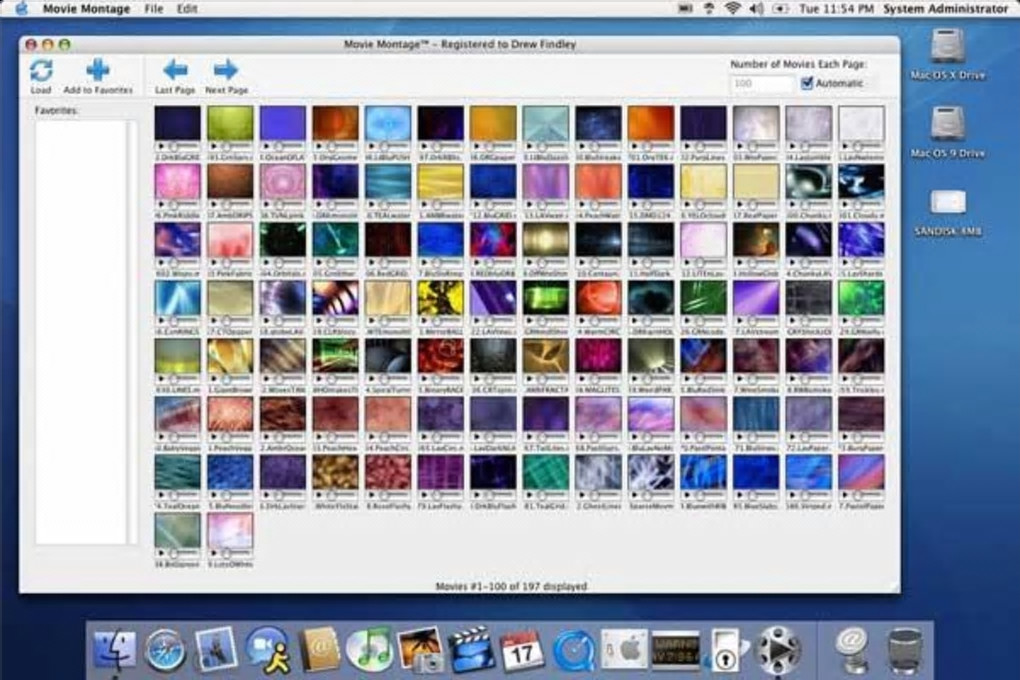This screenshot has height=680, width=1020.
Task: Open Safari from the Dock
Action: 165,650
